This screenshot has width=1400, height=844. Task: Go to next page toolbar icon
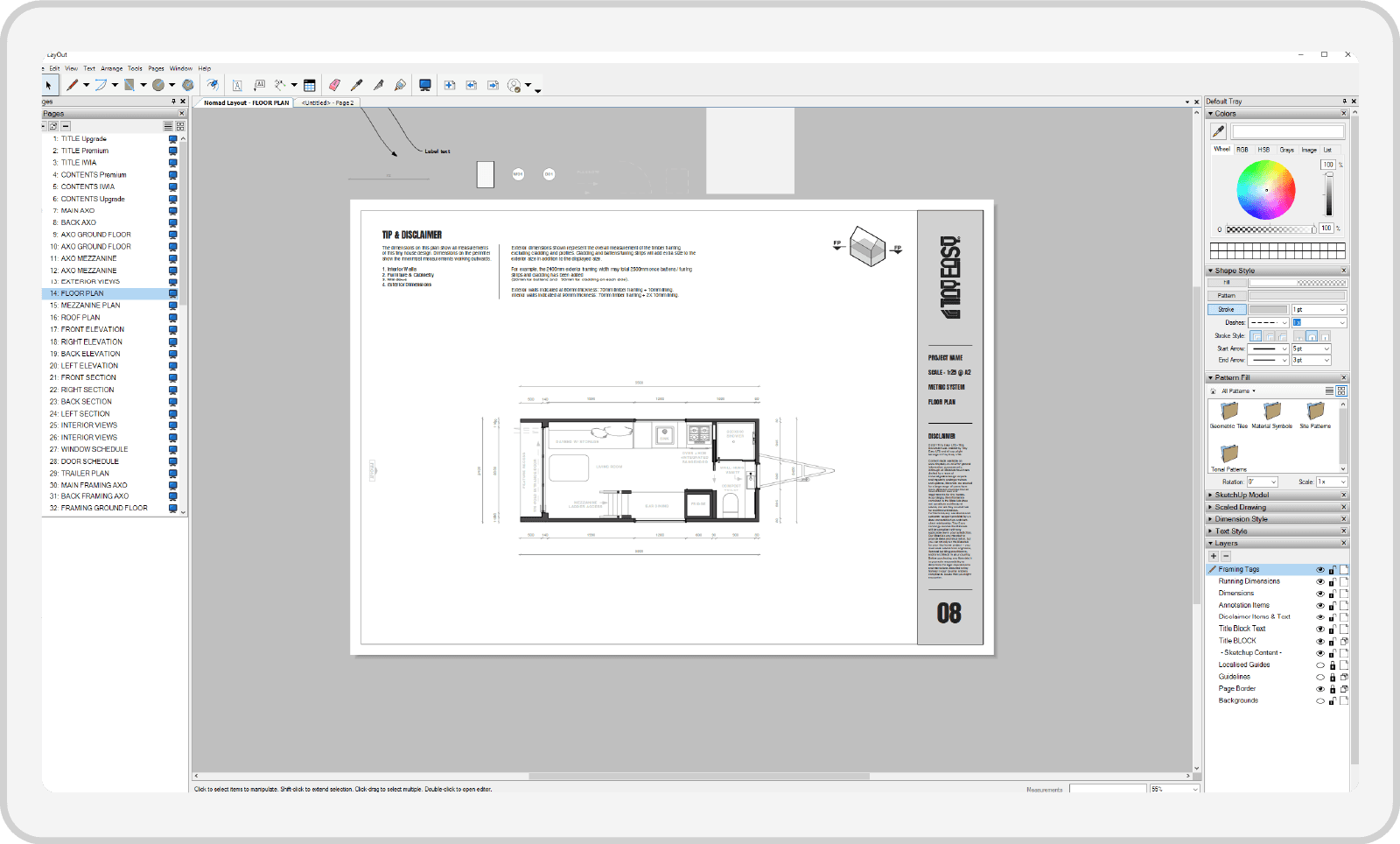(493, 85)
